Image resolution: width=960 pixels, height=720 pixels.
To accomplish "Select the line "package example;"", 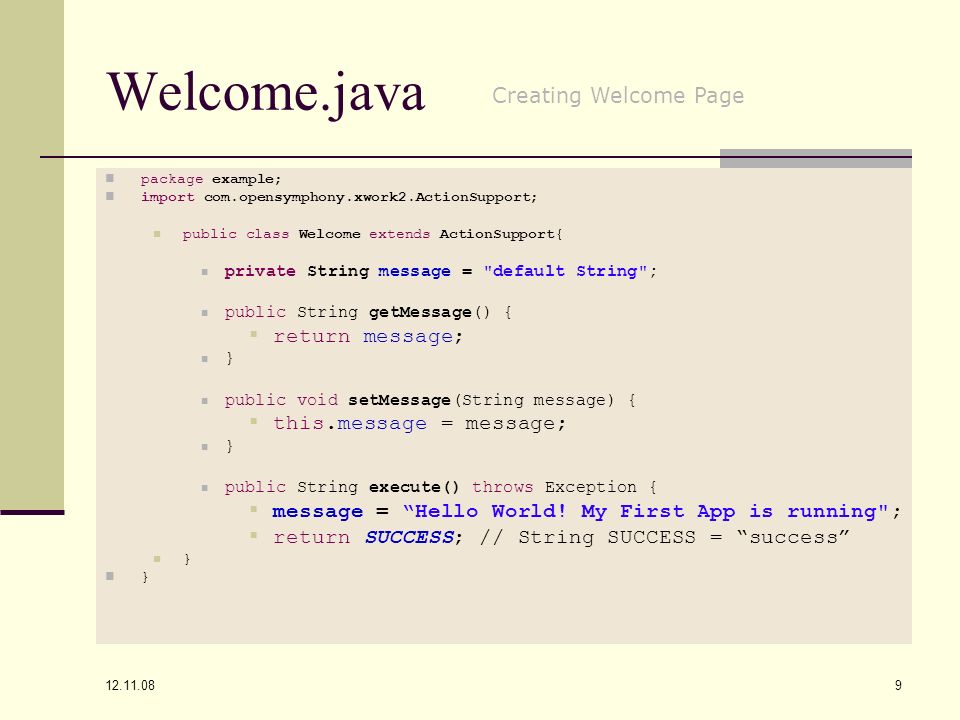I will point(211,179).
